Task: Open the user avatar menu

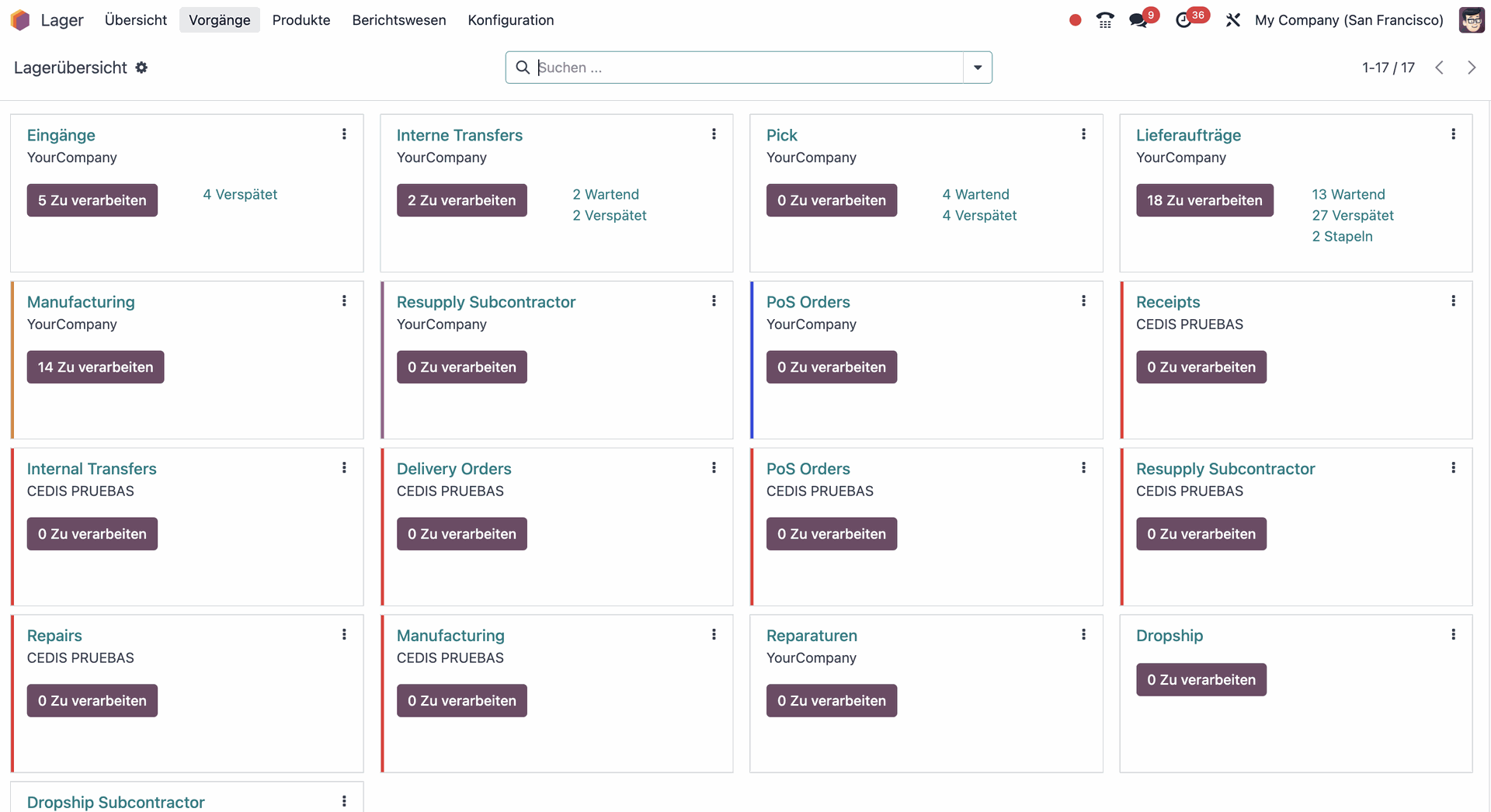Action: 1471,20
